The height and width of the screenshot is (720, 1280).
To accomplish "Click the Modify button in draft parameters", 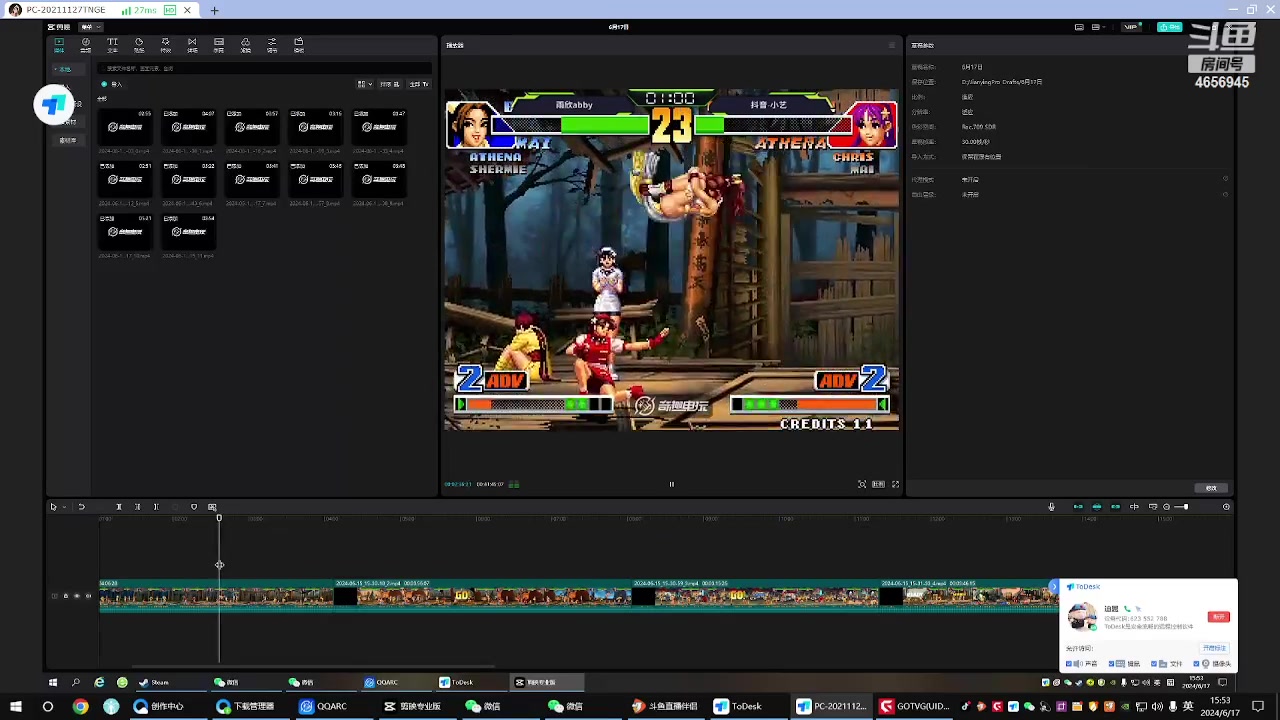I will click(1211, 488).
